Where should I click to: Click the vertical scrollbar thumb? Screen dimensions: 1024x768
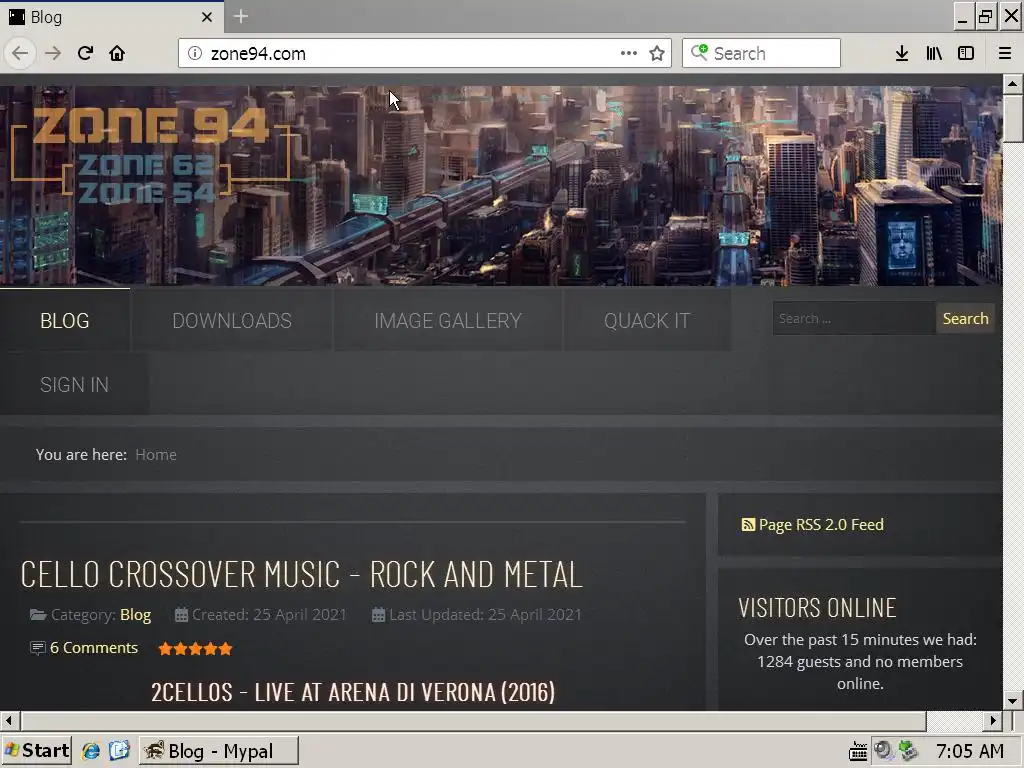click(1012, 118)
